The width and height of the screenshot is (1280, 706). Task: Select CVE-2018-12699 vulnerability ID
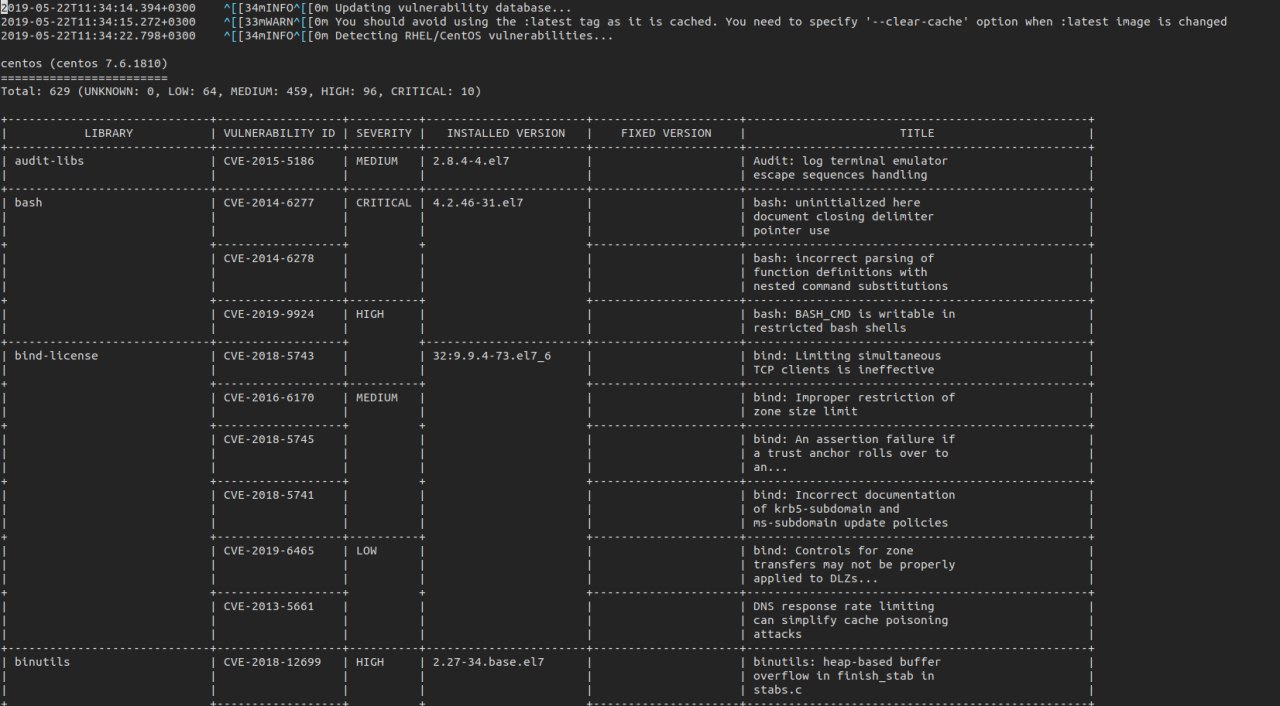[x=272, y=662]
